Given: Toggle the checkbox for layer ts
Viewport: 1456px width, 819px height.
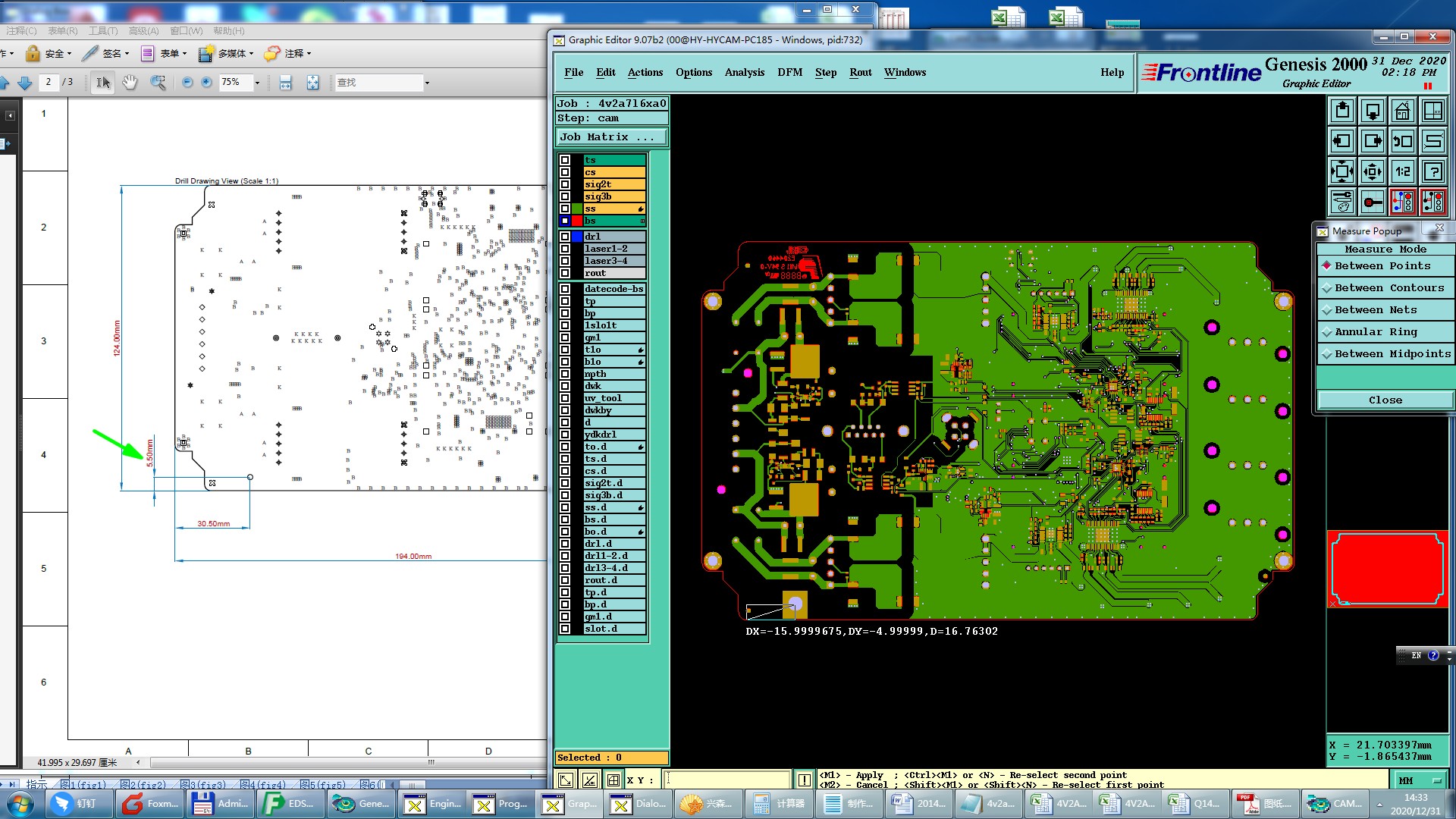Looking at the screenshot, I should pyautogui.click(x=565, y=160).
